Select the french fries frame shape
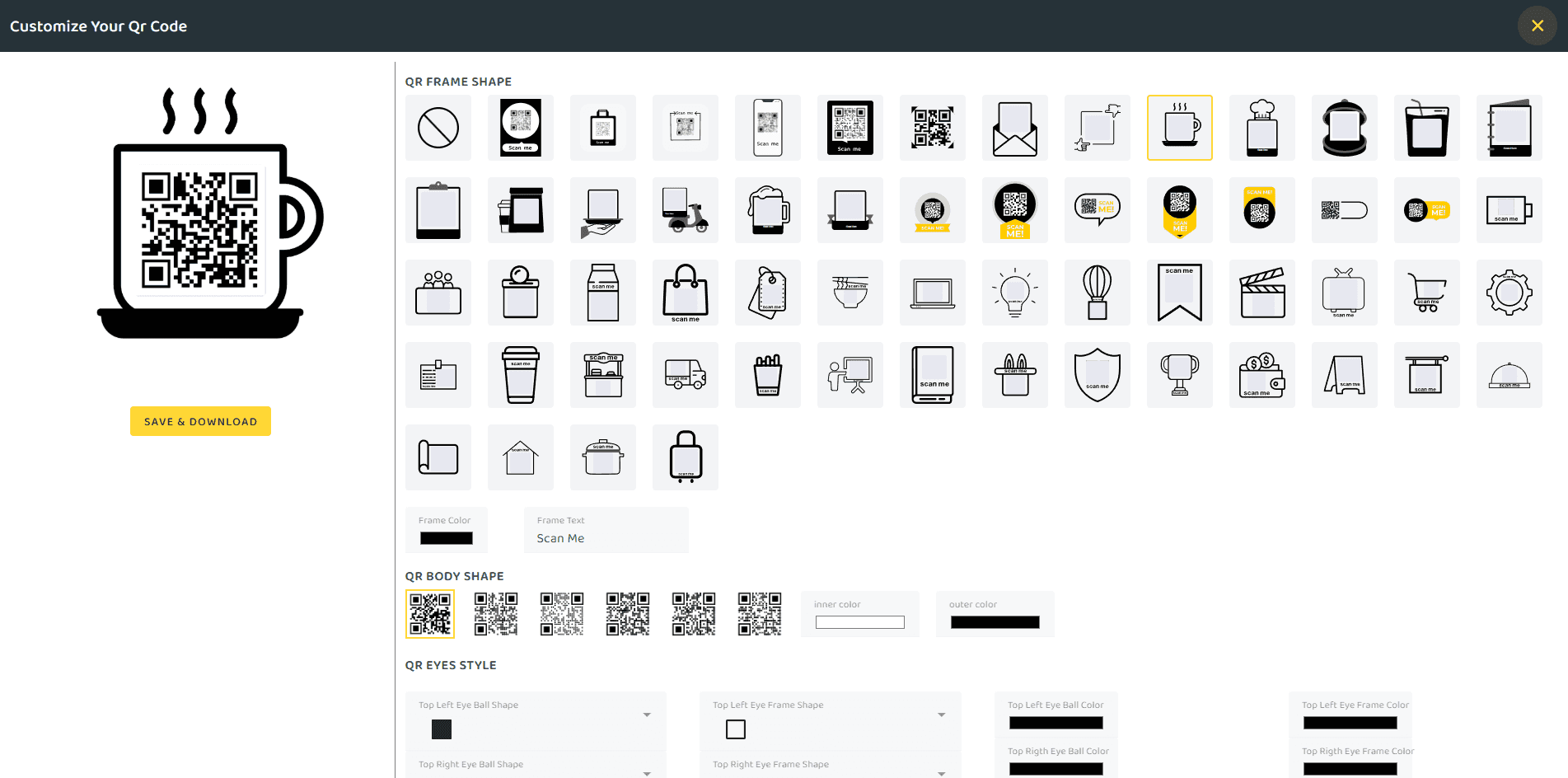This screenshot has width=1568, height=778. coord(768,375)
